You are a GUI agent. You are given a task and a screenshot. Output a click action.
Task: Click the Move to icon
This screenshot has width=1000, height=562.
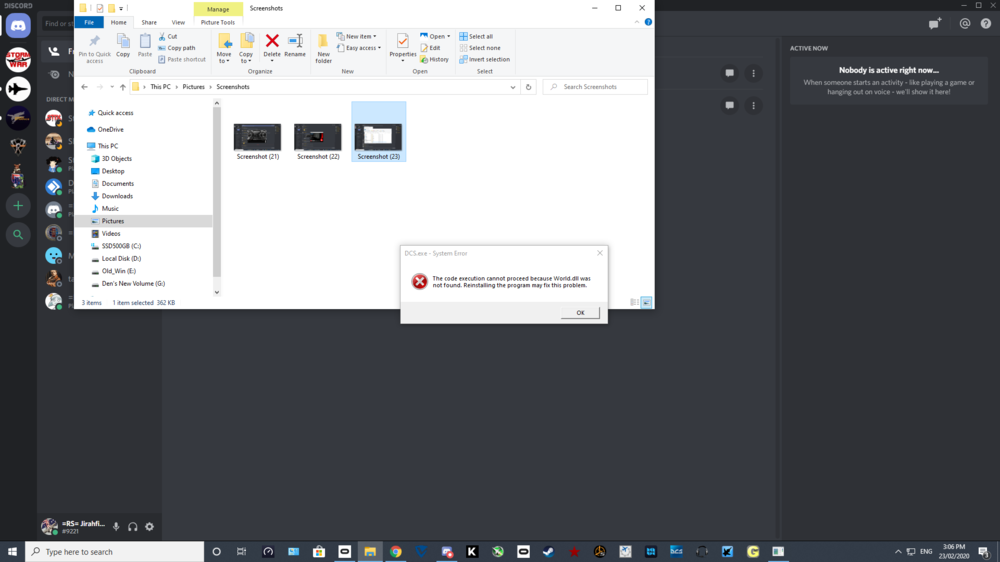coord(224,48)
